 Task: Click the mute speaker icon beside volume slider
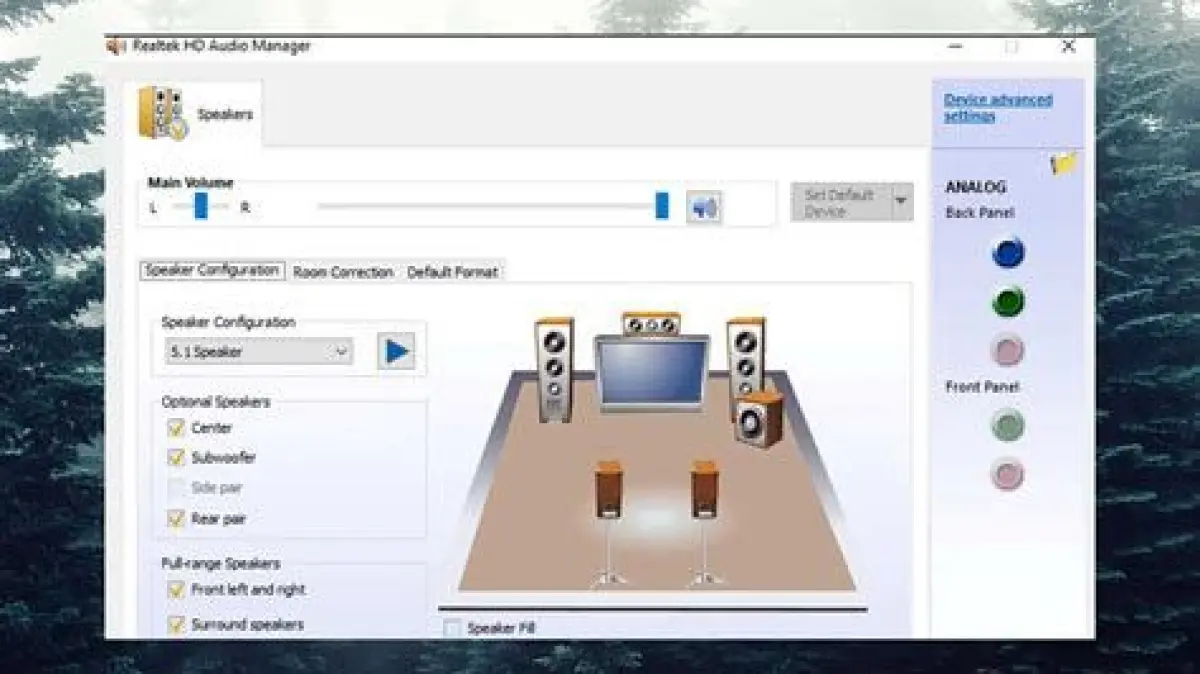(704, 208)
